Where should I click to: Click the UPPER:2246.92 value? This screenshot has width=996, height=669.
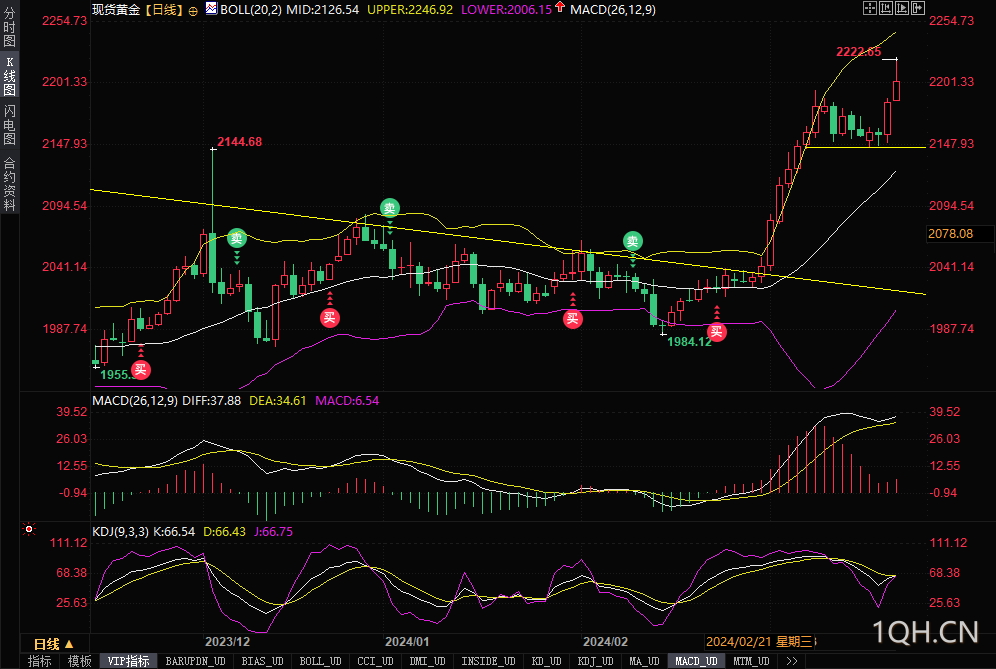click(x=410, y=10)
